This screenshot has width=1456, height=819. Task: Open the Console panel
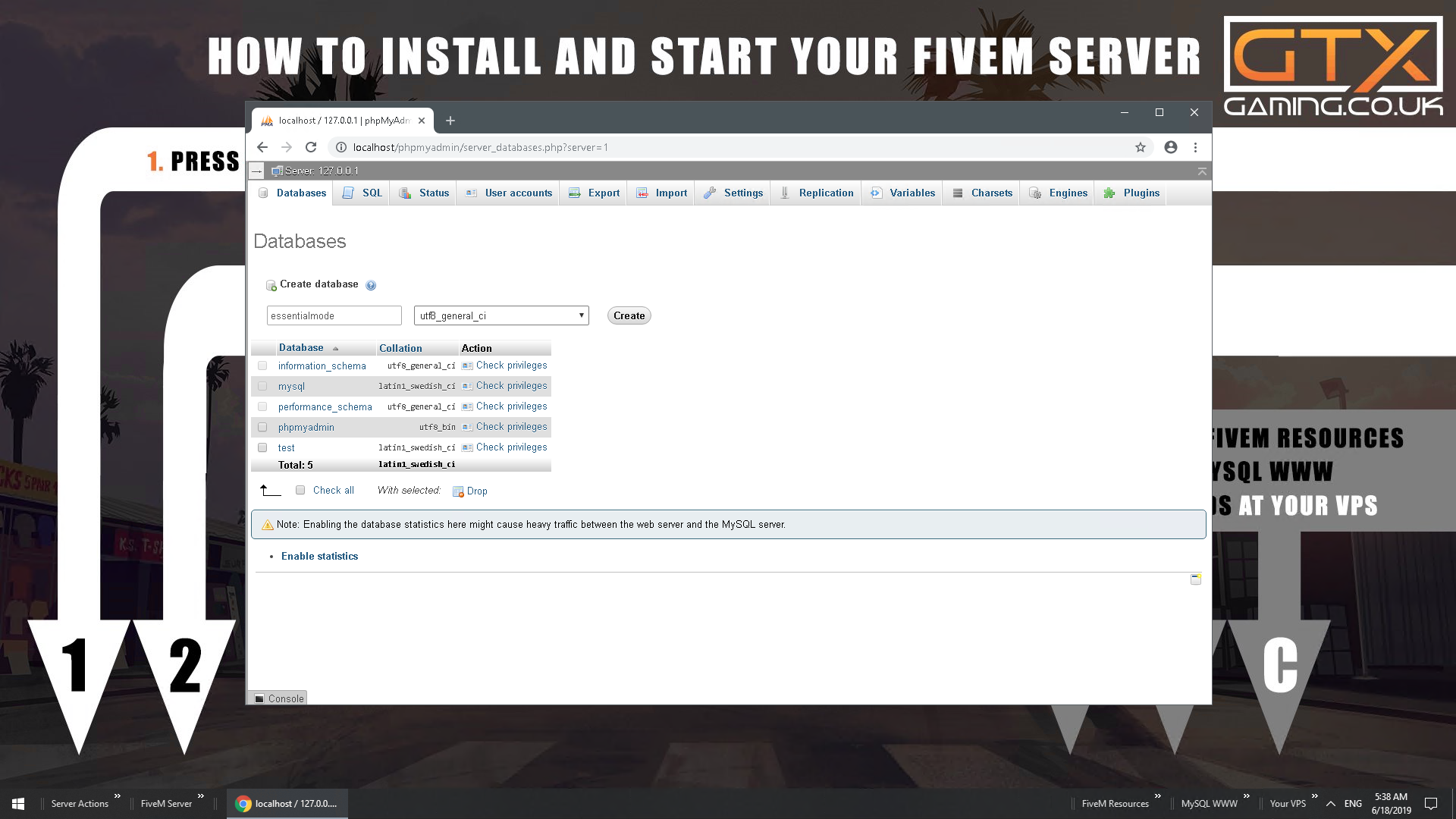(278, 698)
